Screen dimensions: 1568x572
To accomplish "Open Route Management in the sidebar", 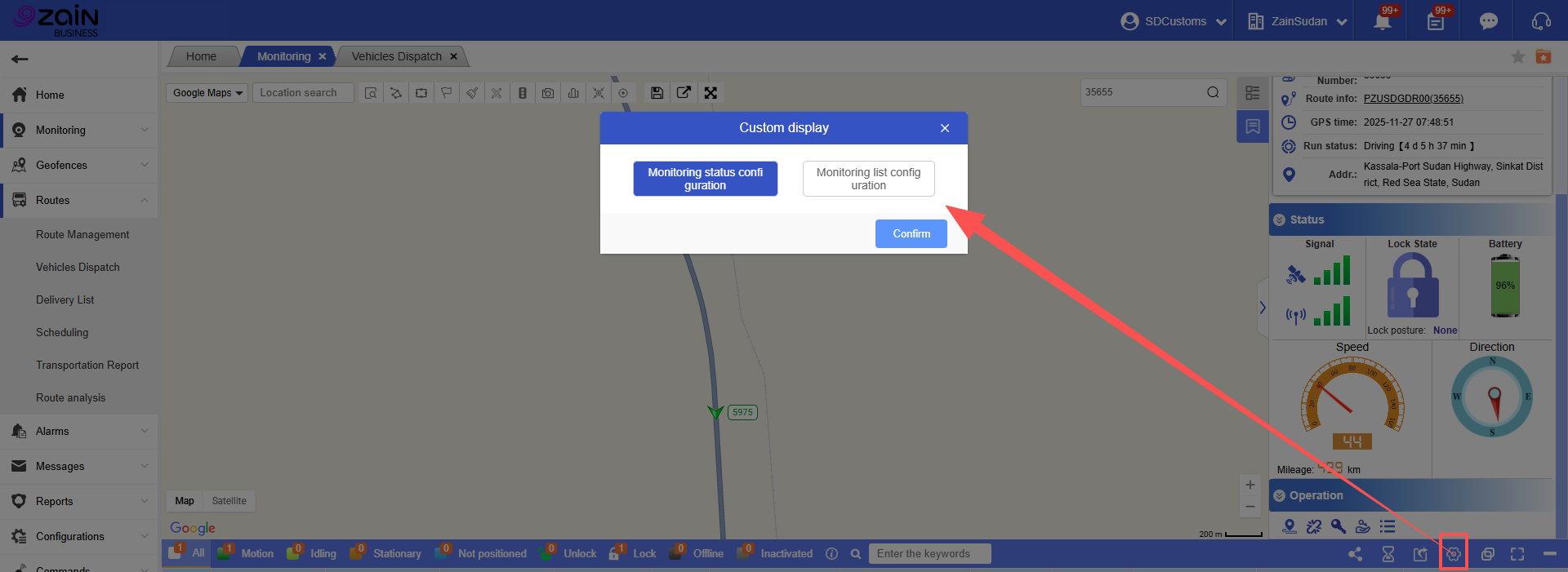I will pyautogui.click(x=82, y=235).
